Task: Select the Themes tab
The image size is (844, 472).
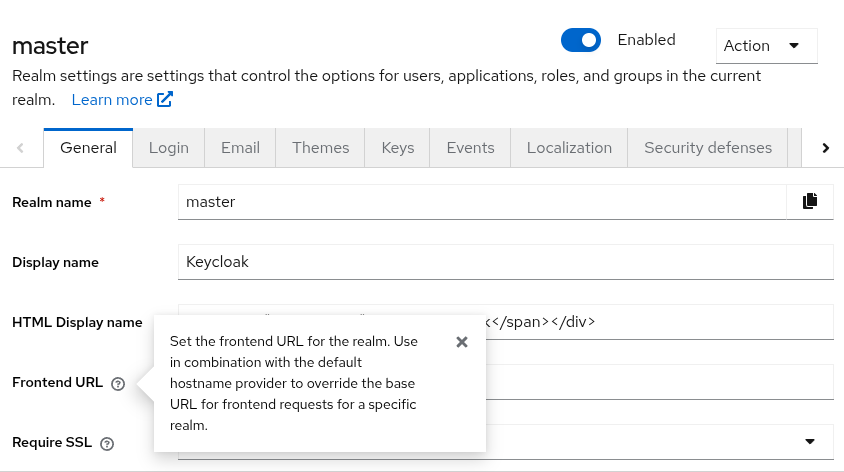Action: [320, 148]
